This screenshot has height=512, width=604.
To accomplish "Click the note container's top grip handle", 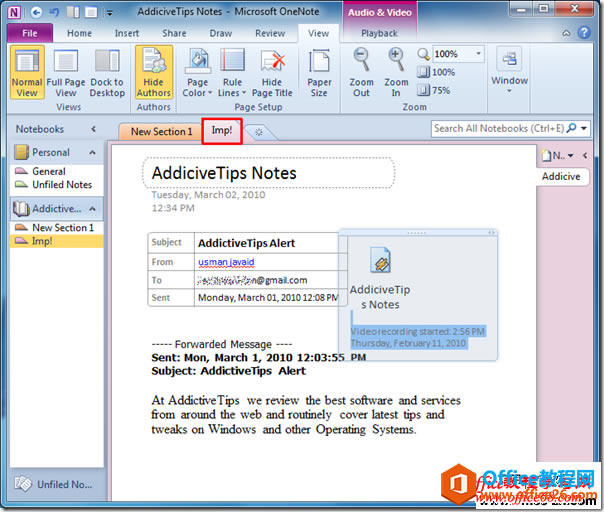I will tap(417, 233).
